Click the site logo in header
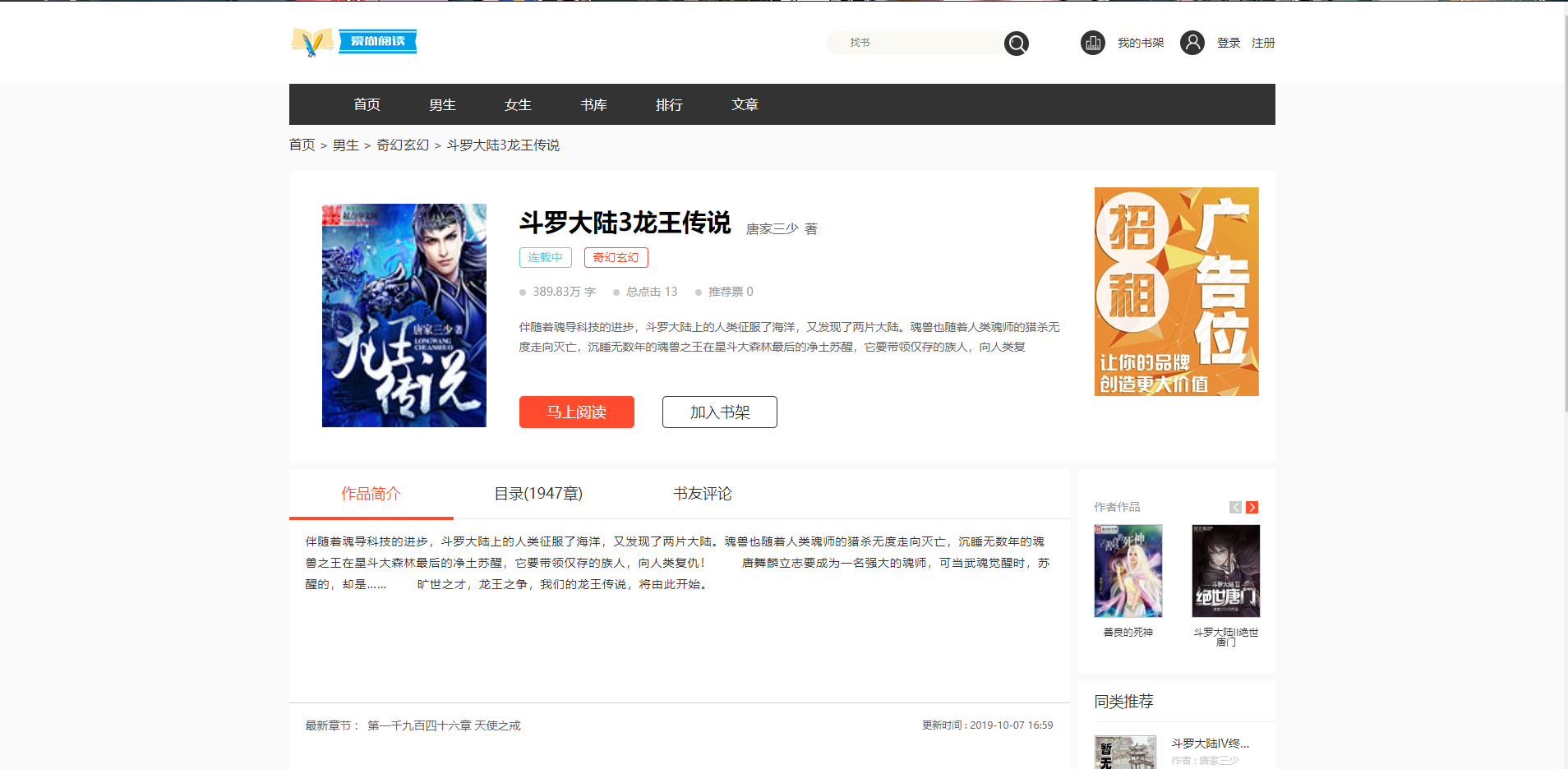 pos(354,42)
